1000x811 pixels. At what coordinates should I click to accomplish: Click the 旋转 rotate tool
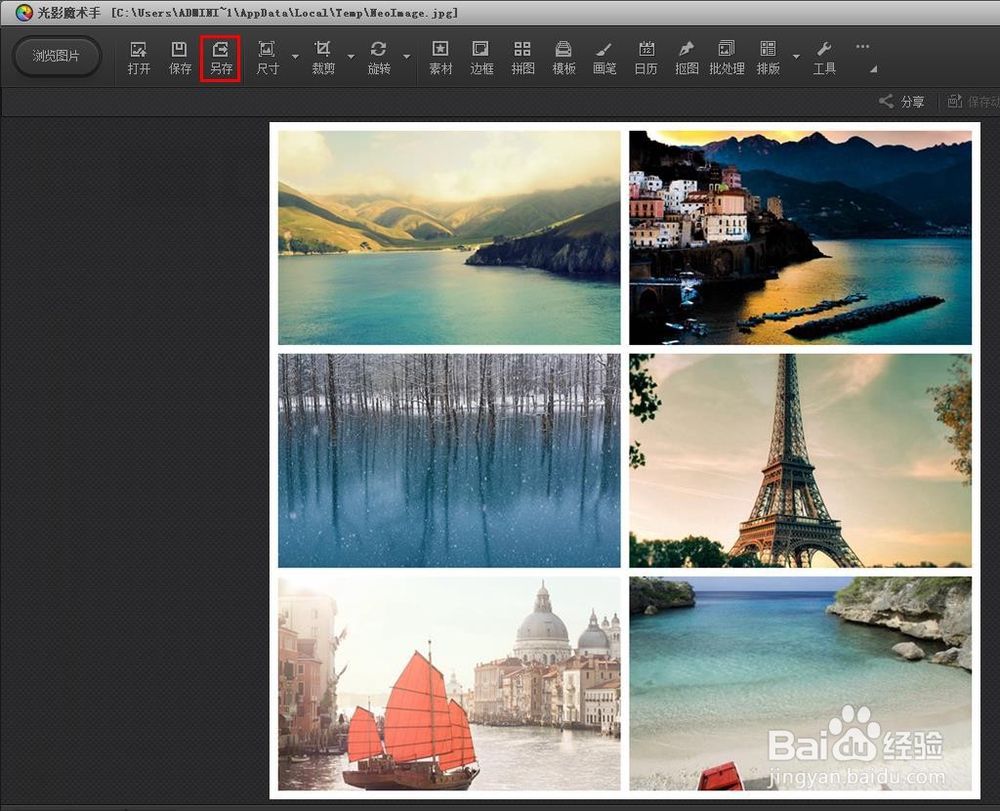pyautogui.click(x=379, y=58)
